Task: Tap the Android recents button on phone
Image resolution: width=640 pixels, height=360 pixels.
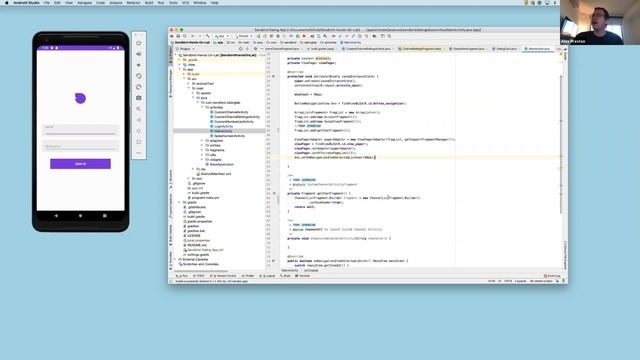Action: pos(105,216)
